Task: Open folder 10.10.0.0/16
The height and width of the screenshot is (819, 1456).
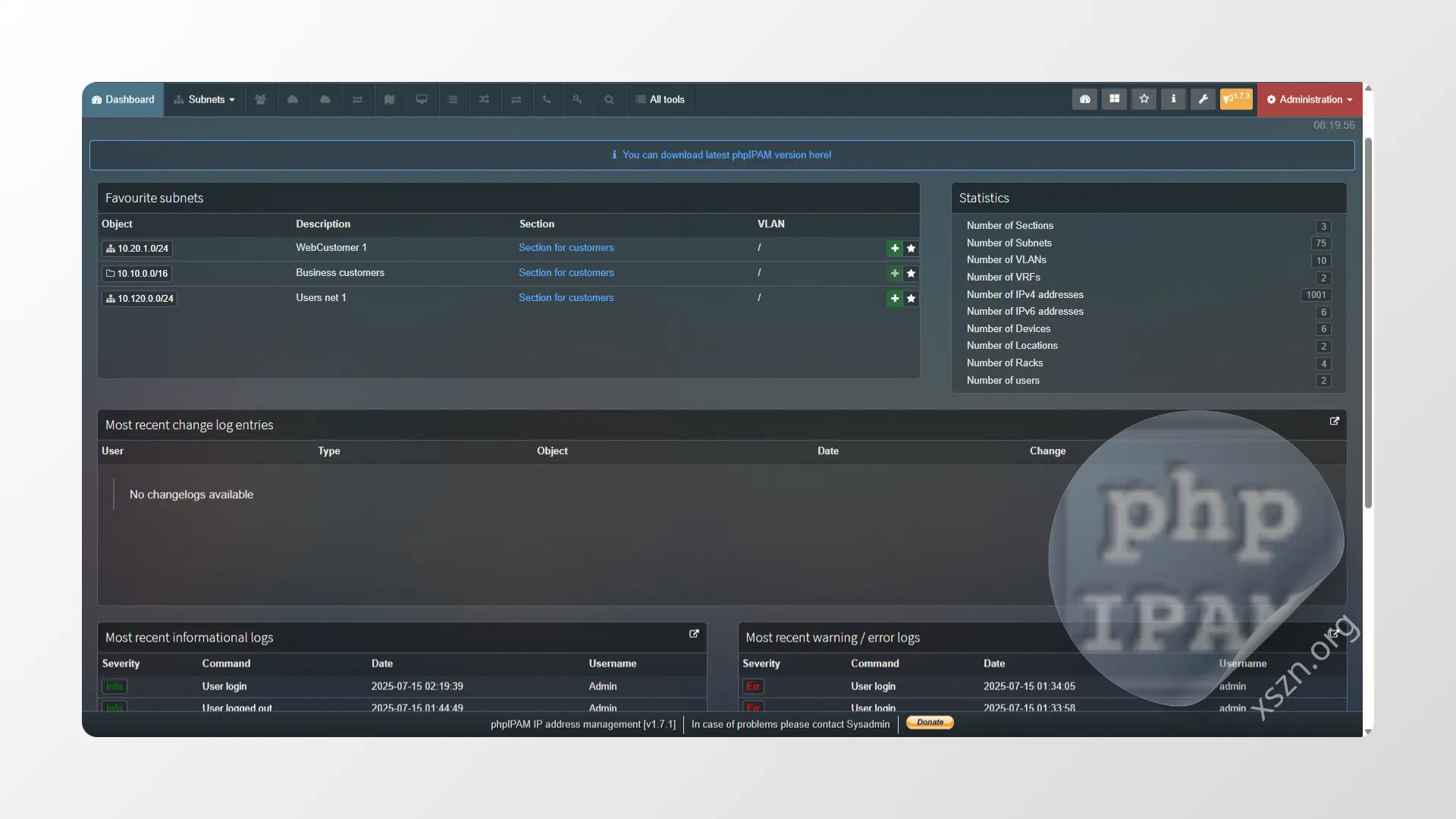Action: point(136,273)
